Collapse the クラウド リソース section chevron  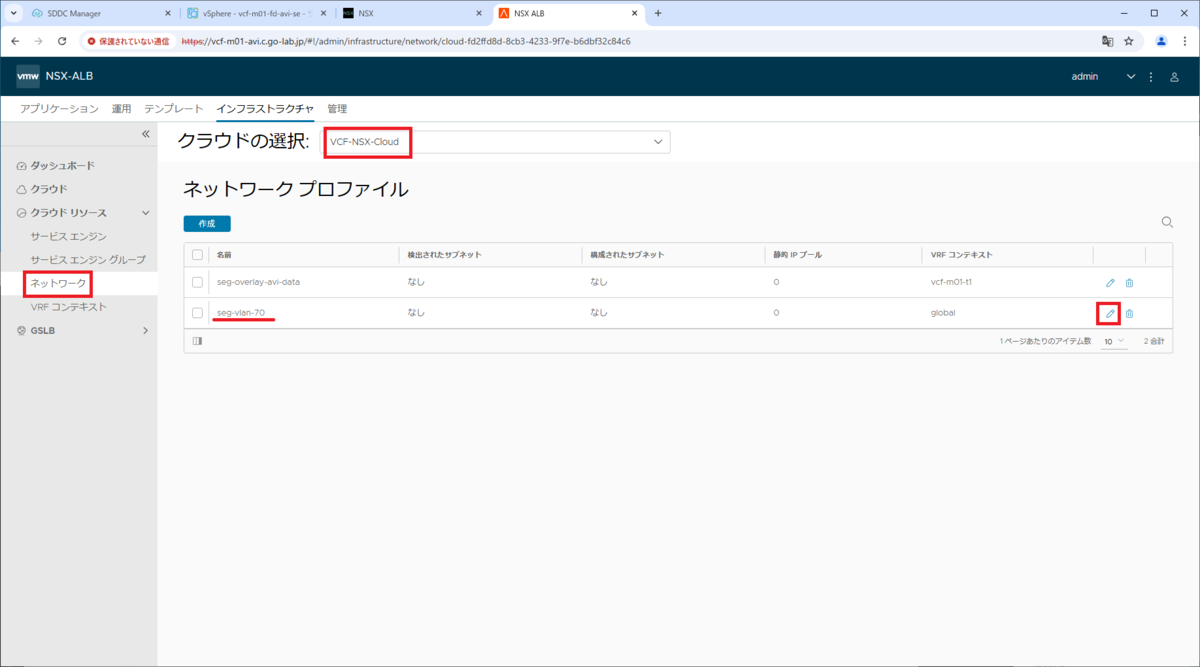[146, 213]
